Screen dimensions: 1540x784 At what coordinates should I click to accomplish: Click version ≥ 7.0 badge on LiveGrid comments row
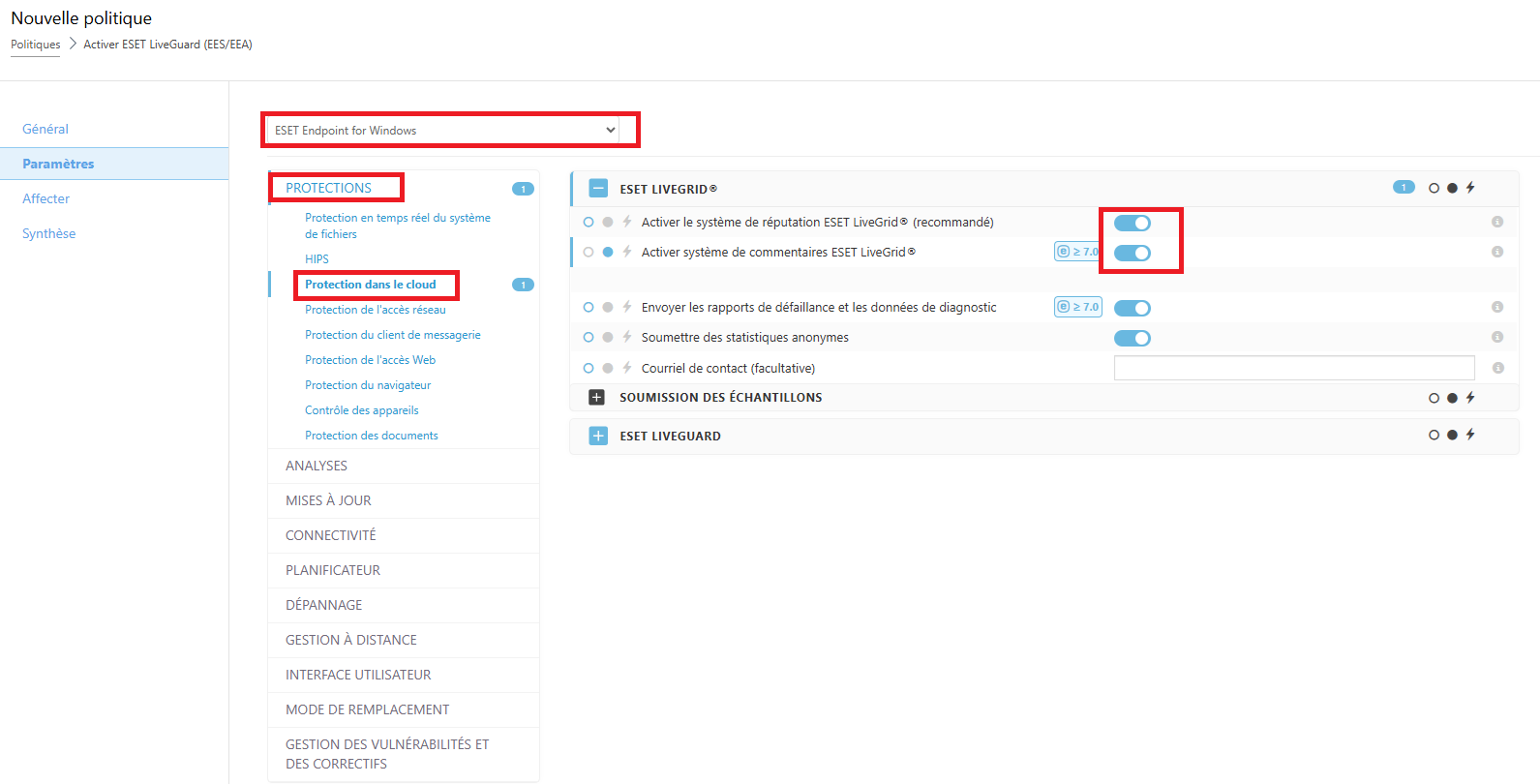[1077, 252]
